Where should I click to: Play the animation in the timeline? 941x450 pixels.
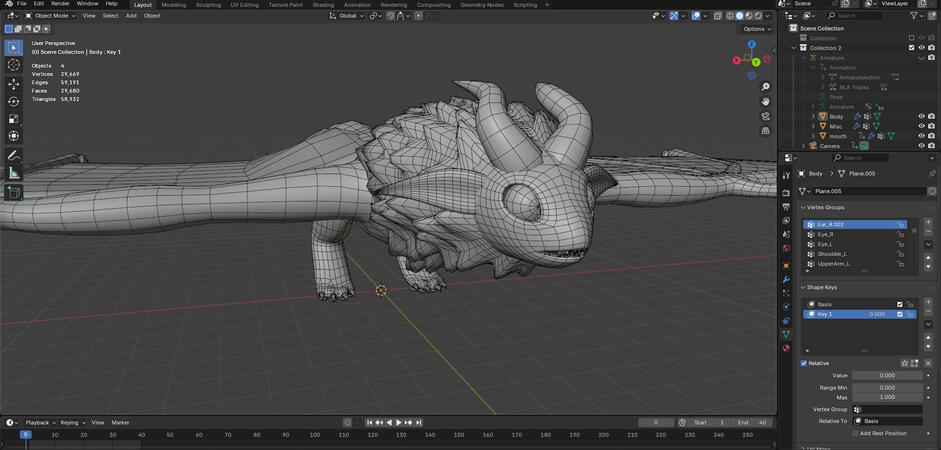(x=399, y=423)
